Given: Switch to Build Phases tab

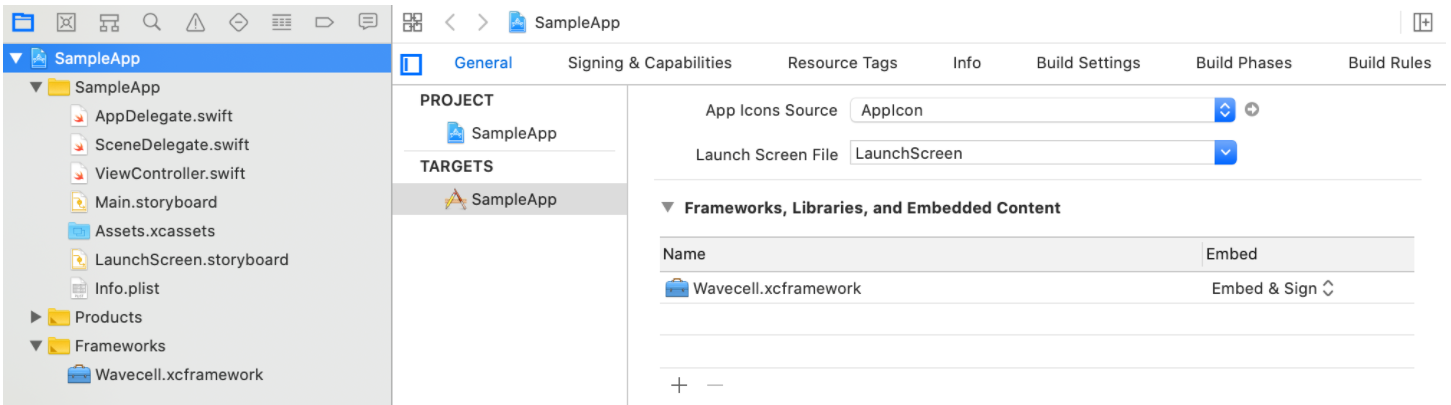Looking at the screenshot, I should click(1244, 63).
